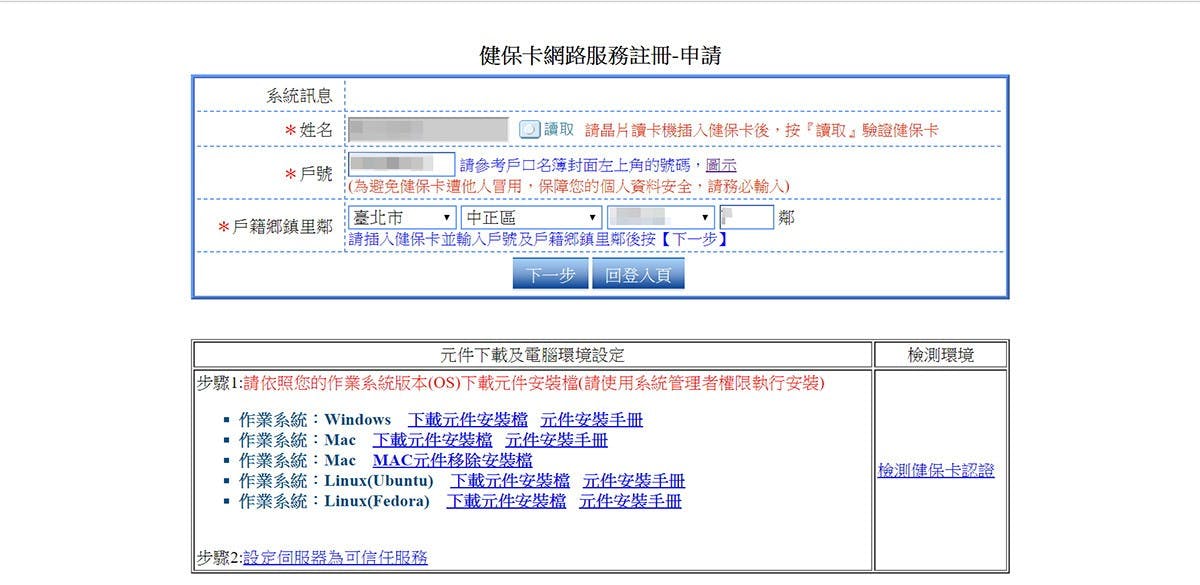Click the 檢測健保卡認證 link
1200x585 pixels.
(936, 470)
